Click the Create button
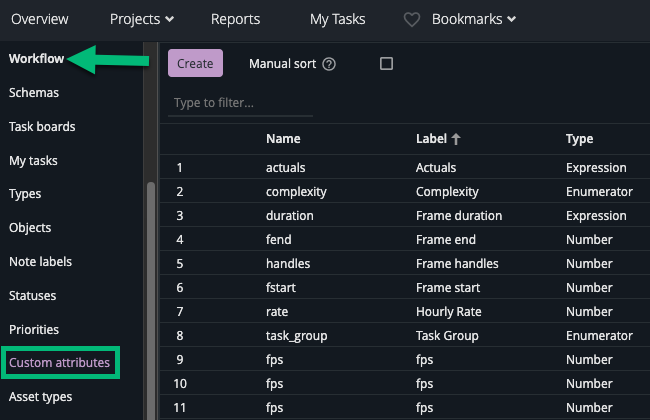 coord(195,63)
